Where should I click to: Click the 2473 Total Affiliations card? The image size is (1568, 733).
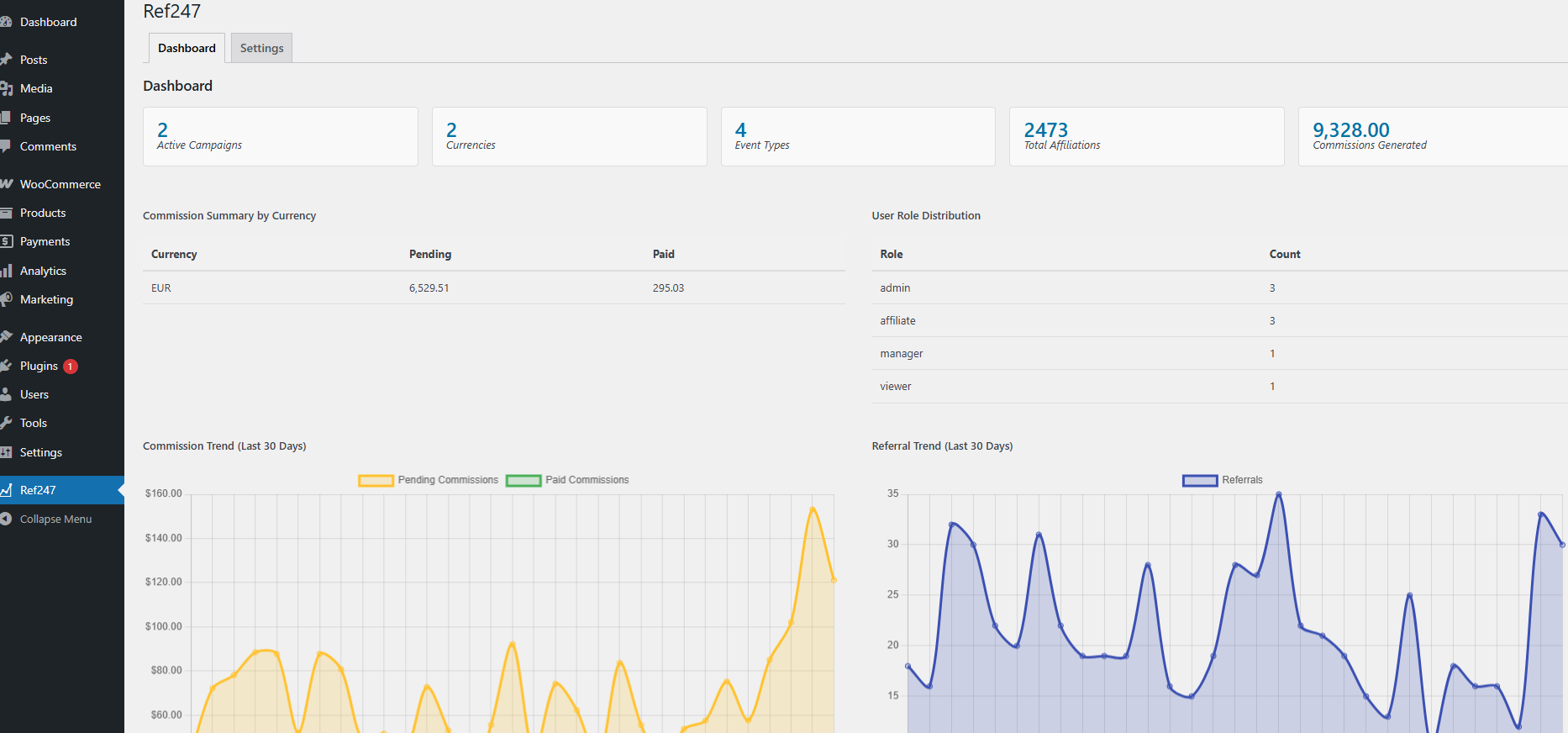click(x=1146, y=136)
